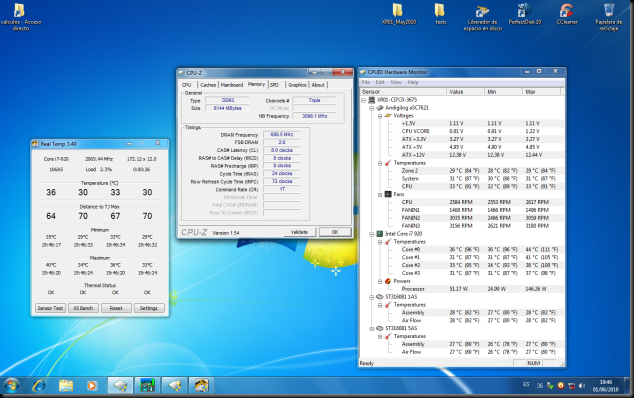
Task: Click the Real Temp title bar icon
Action: click(35, 144)
